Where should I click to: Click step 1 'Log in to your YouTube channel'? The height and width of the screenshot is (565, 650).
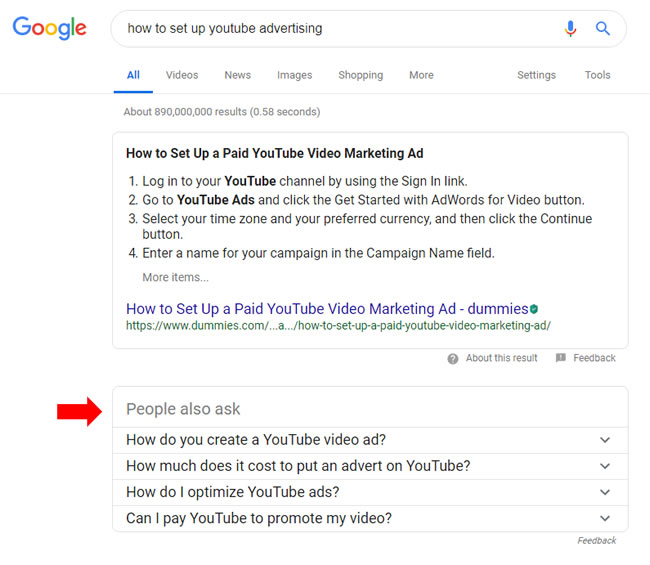coord(305,181)
